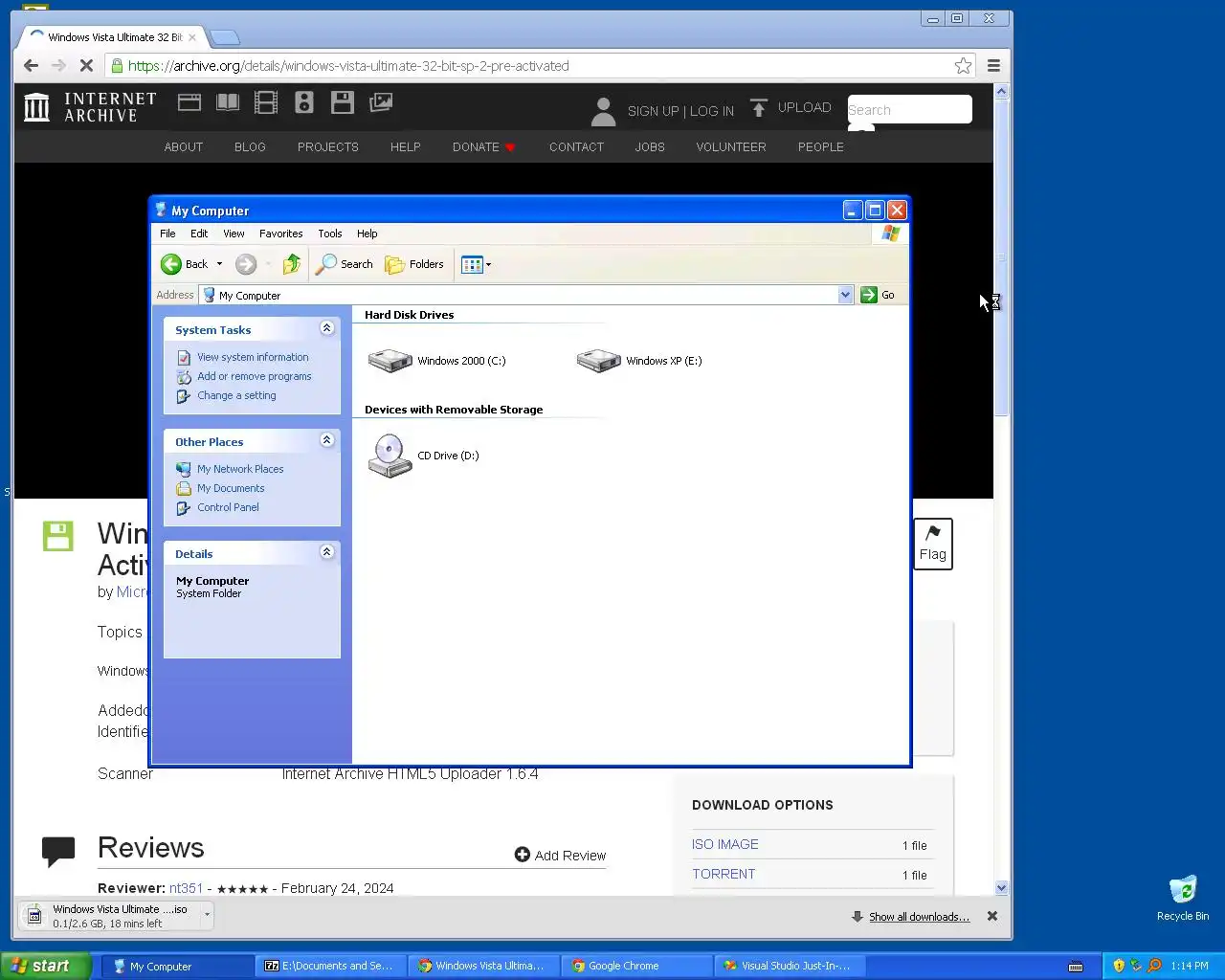Viewport: 1225px width, 980px height.
Task: Collapse the Details panel
Action: point(326,552)
